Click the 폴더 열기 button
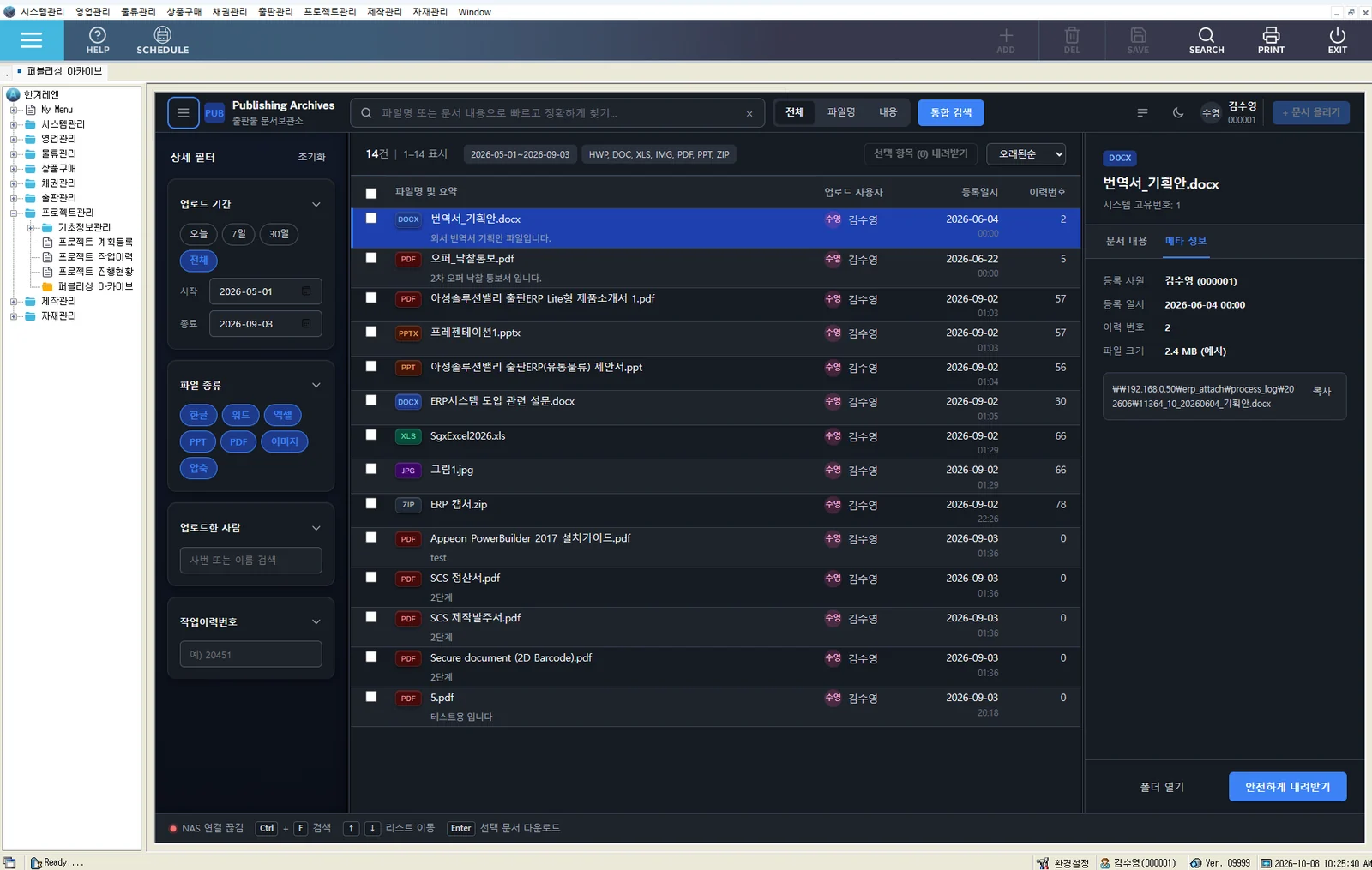Screen dimensions: 1372x870 tap(1162, 787)
